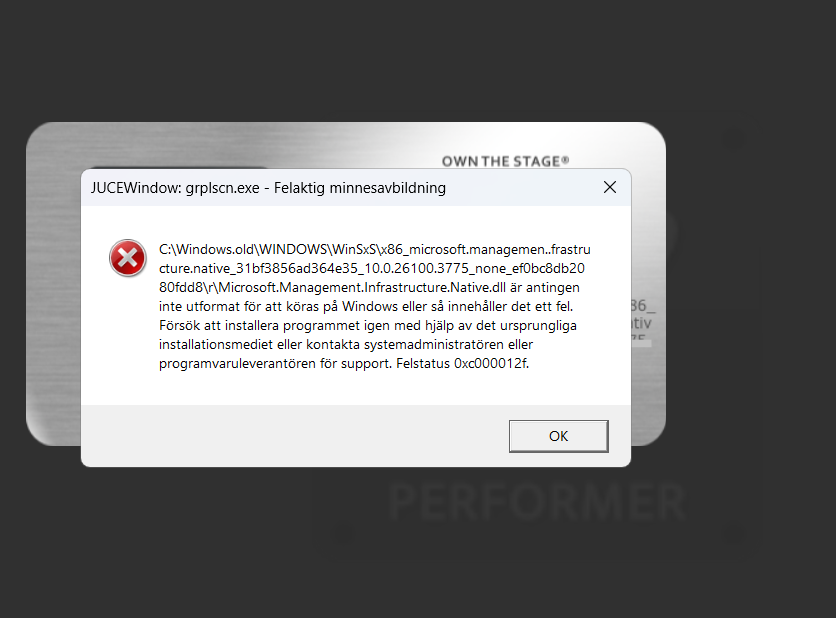The height and width of the screenshot is (618, 836).
Task: Click the registered trademark symbol after STAGE
Action: point(566,159)
